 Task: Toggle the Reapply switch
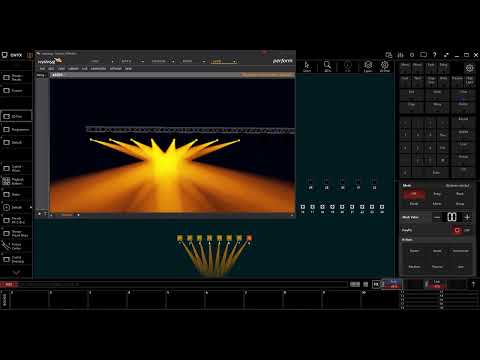click(457, 230)
